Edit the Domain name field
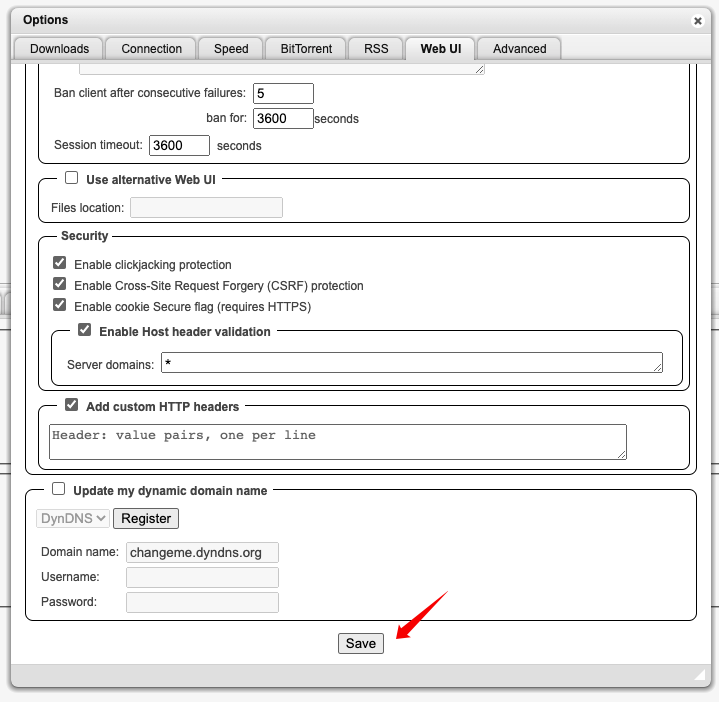 (x=202, y=553)
